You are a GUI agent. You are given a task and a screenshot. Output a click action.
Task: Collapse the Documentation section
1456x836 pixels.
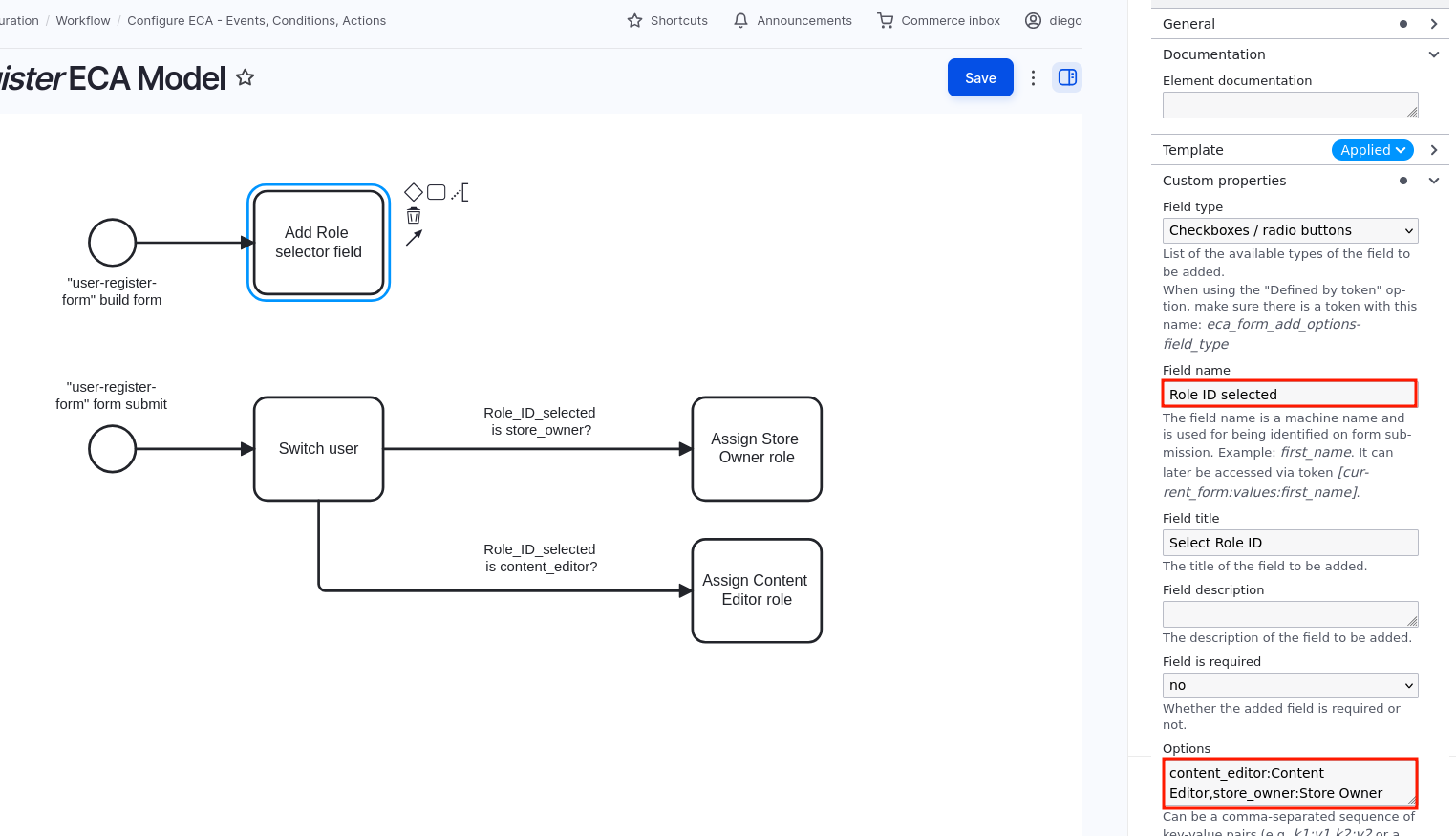point(1433,54)
